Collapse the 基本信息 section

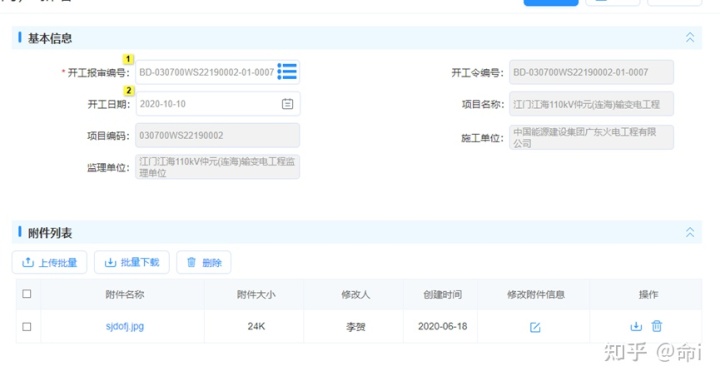pos(690,38)
